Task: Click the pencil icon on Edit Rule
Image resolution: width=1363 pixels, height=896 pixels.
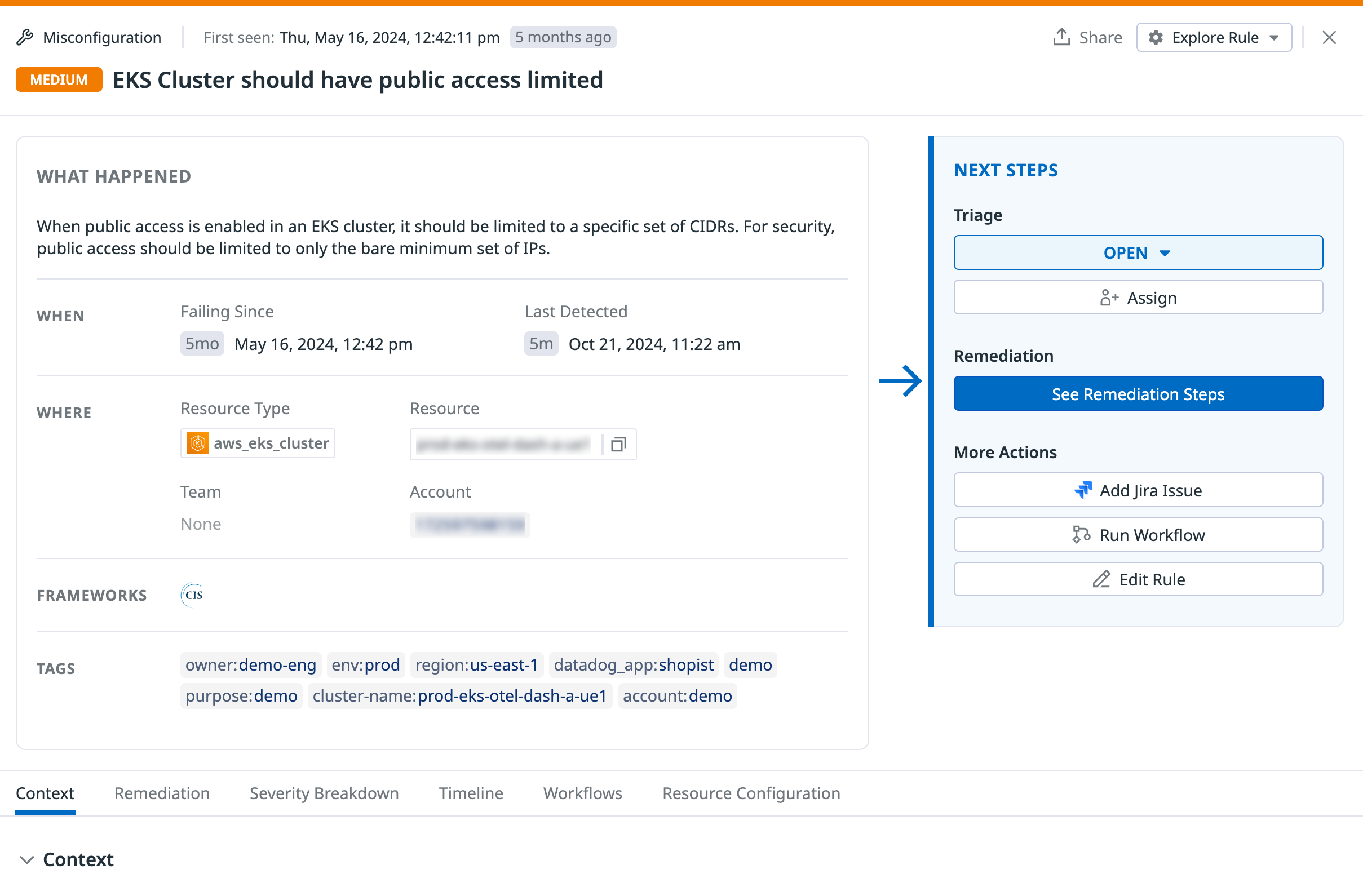Action: click(x=1101, y=579)
